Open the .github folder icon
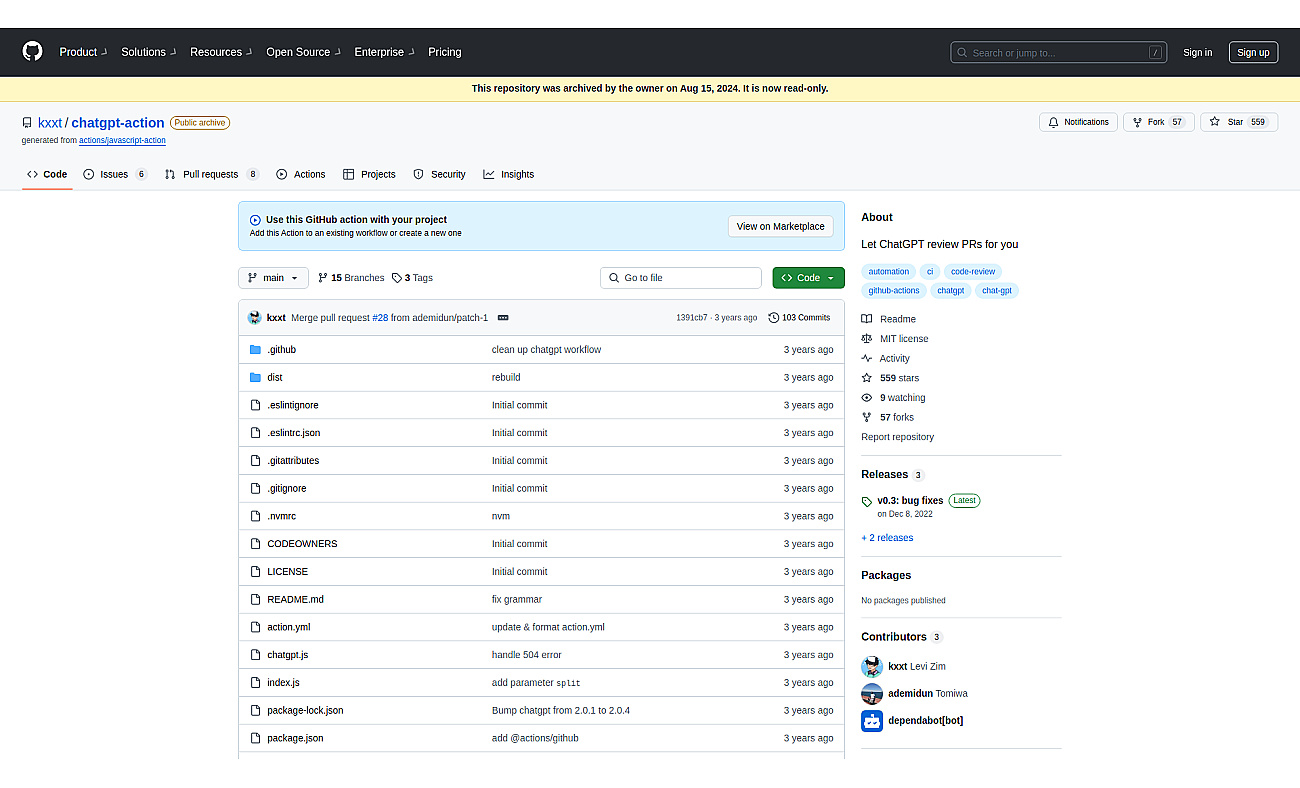This screenshot has height=788, width=1300. point(255,350)
